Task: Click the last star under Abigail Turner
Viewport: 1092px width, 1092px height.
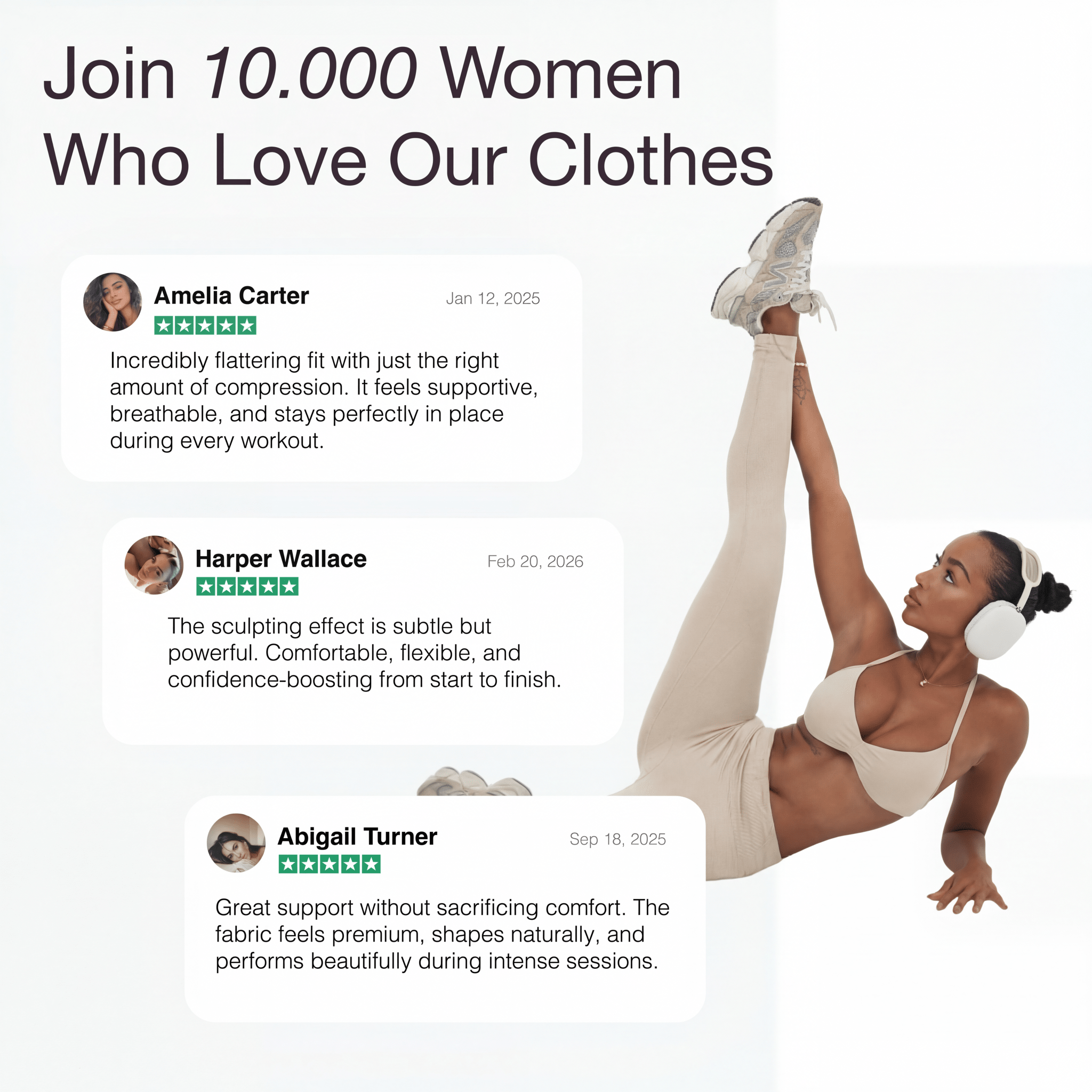Action: click(x=371, y=864)
